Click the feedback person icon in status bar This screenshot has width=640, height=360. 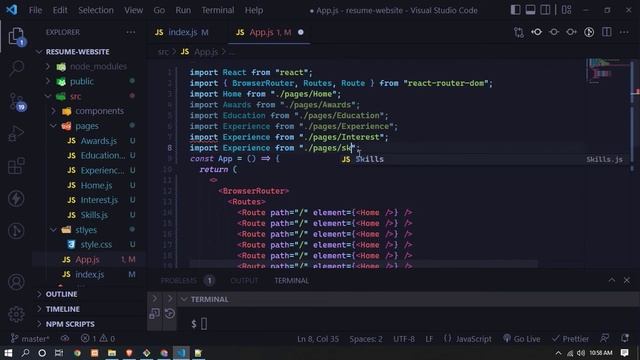(604, 338)
